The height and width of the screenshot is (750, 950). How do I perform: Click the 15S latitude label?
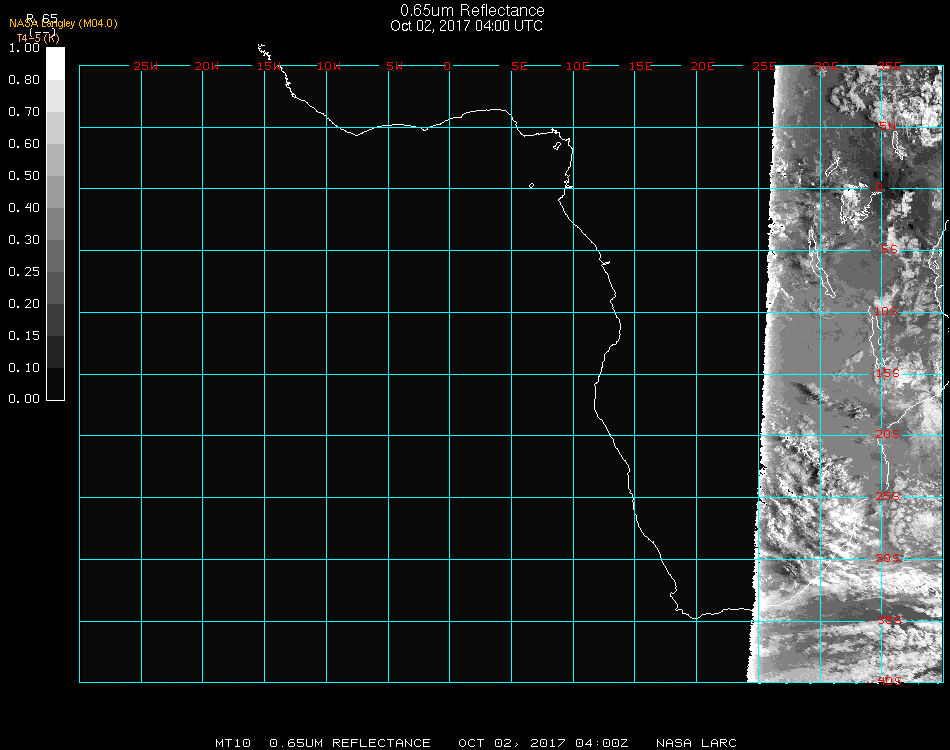(888, 373)
